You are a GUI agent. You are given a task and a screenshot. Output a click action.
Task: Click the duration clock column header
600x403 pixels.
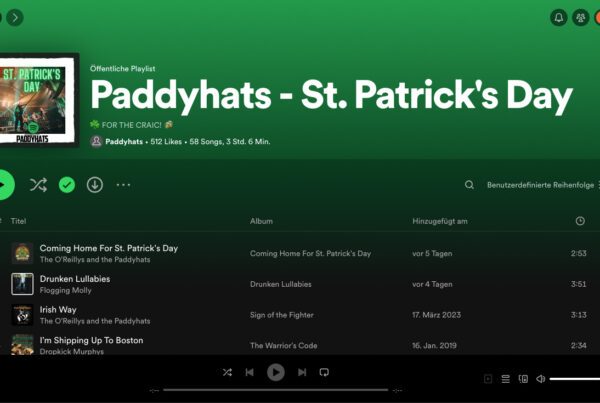pos(580,221)
